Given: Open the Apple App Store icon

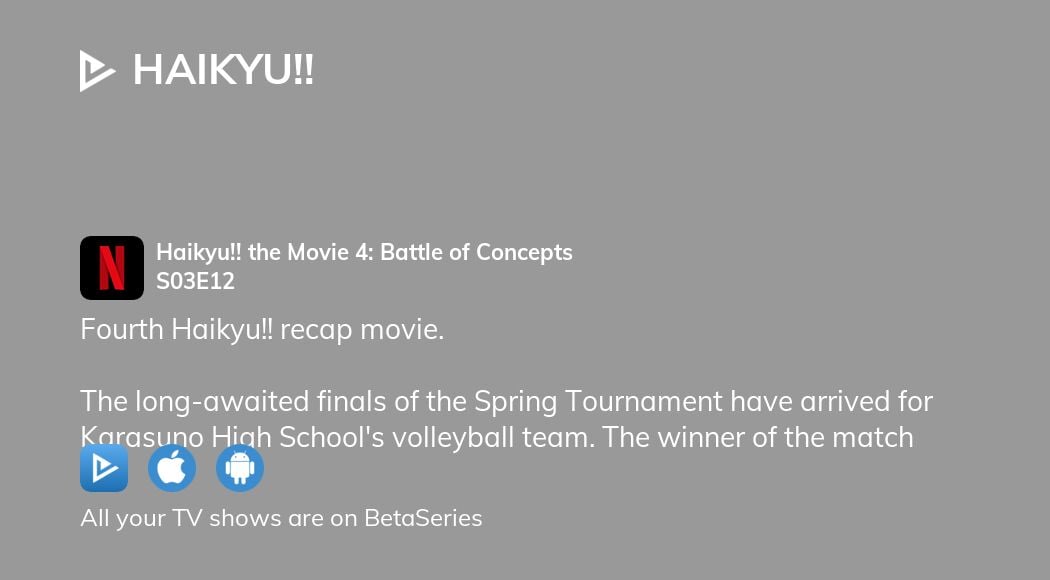Looking at the screenshot, I should [x=172, y=468].
